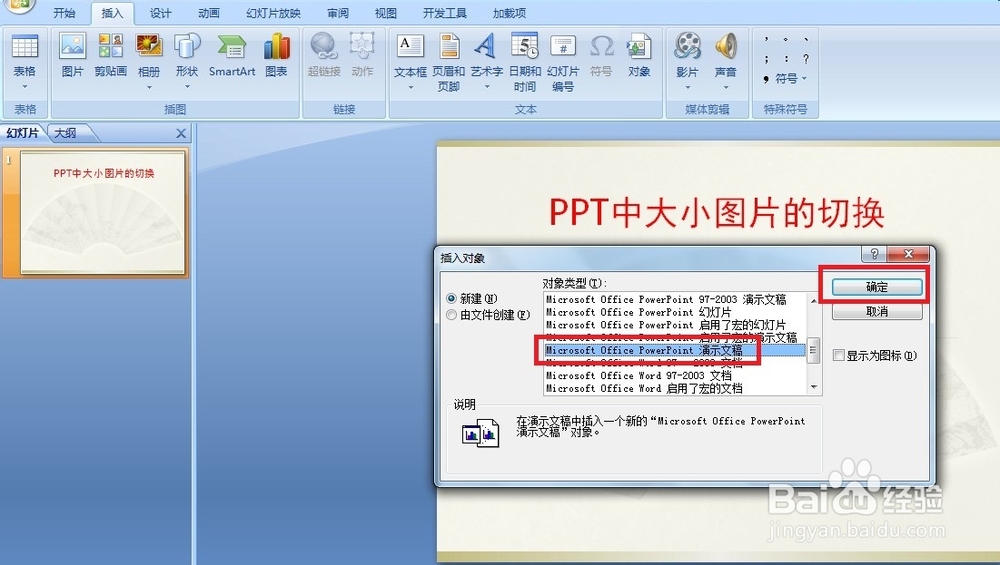This screenshot has width=1000, height=565.
Task: Insert date and time (日期和时间)
Action: click(525, 62)
